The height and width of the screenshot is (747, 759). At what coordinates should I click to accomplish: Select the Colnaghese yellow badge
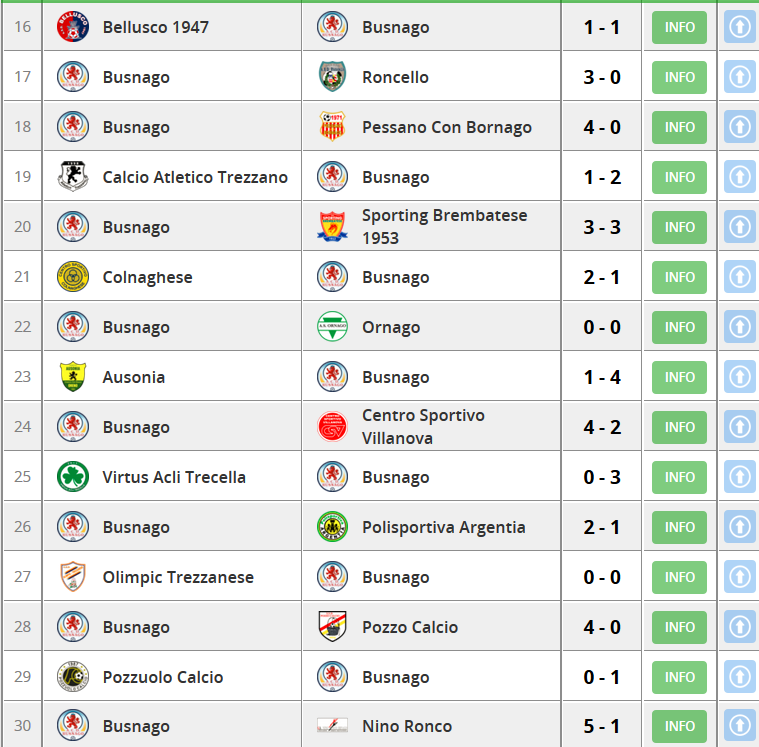73,276
